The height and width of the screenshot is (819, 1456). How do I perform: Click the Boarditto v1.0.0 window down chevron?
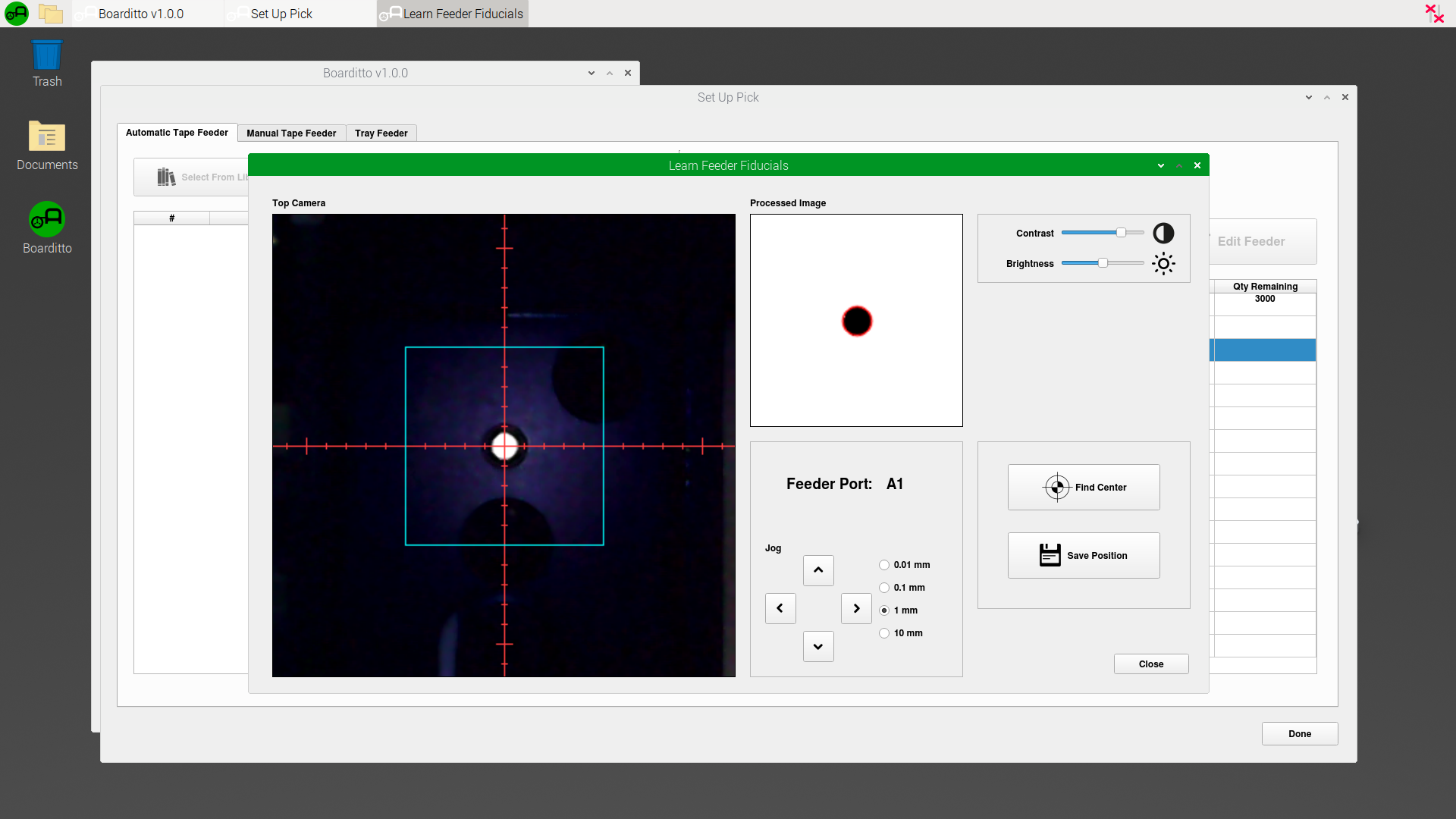(x=591, y=73)
